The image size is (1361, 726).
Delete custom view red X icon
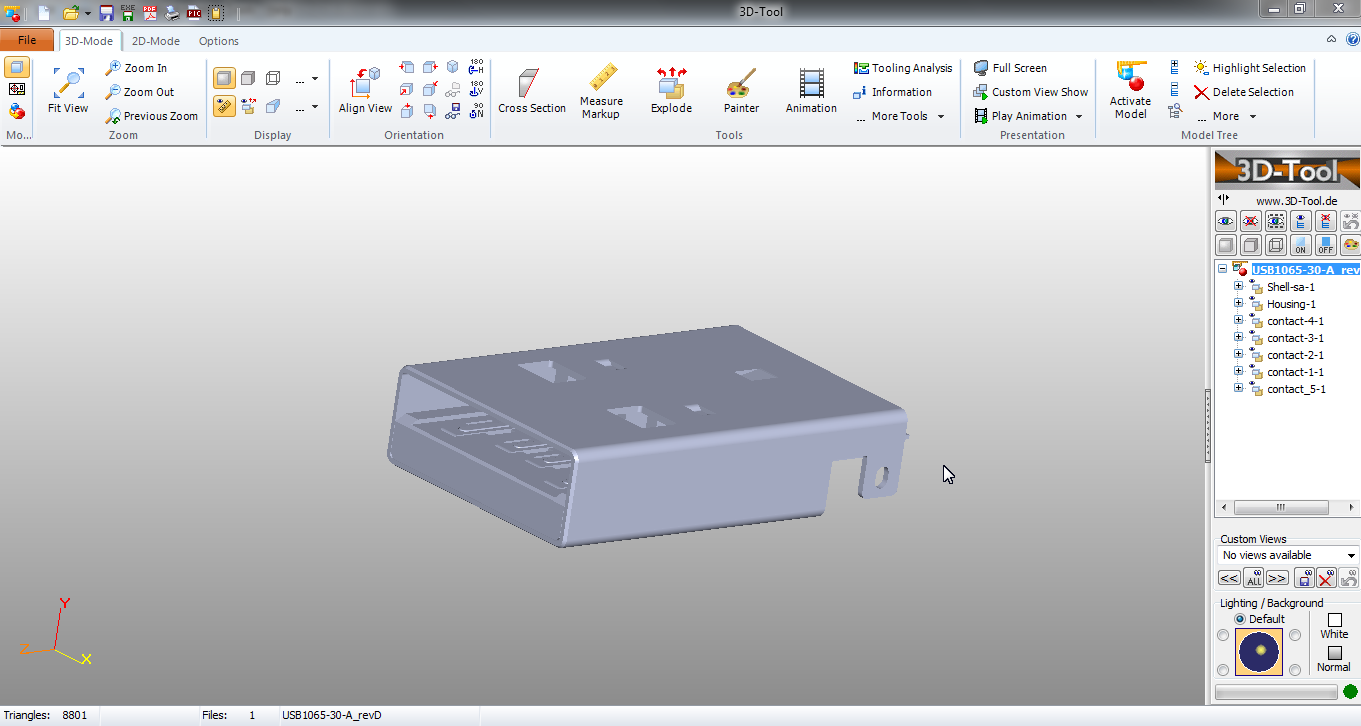coord(1326,578)
